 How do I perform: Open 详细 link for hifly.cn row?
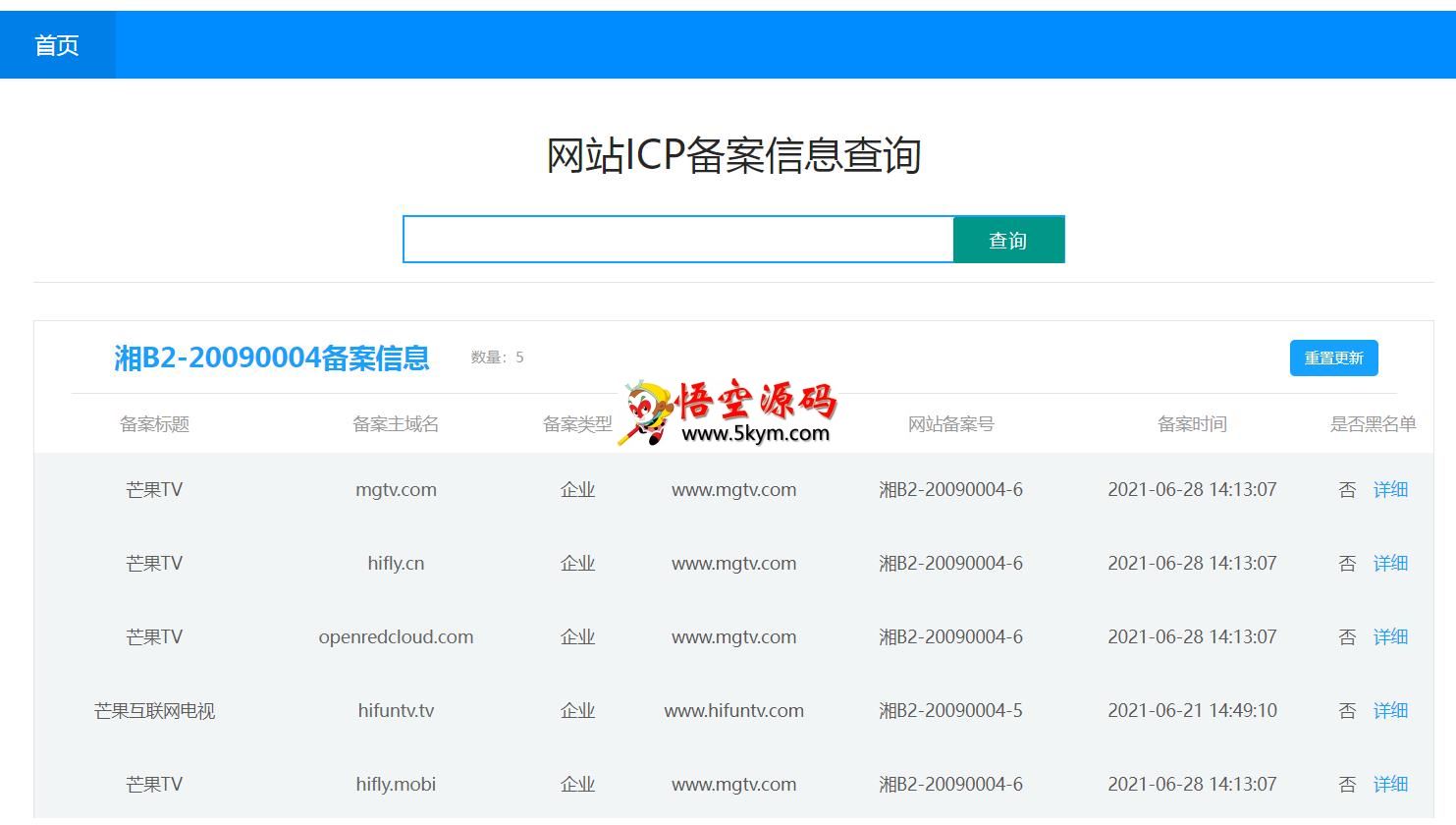click(x=1390, y=563)
